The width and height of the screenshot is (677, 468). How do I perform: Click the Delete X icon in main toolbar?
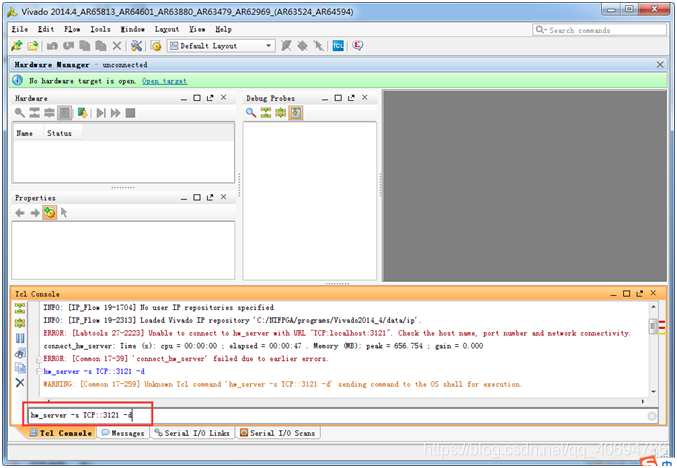(117, 46)
